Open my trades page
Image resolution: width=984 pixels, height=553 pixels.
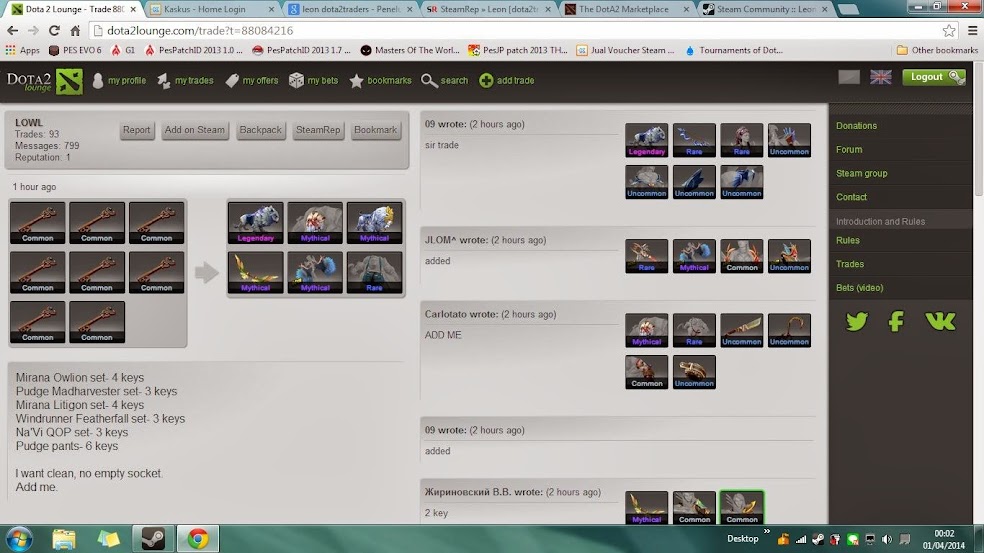[185, 80]
